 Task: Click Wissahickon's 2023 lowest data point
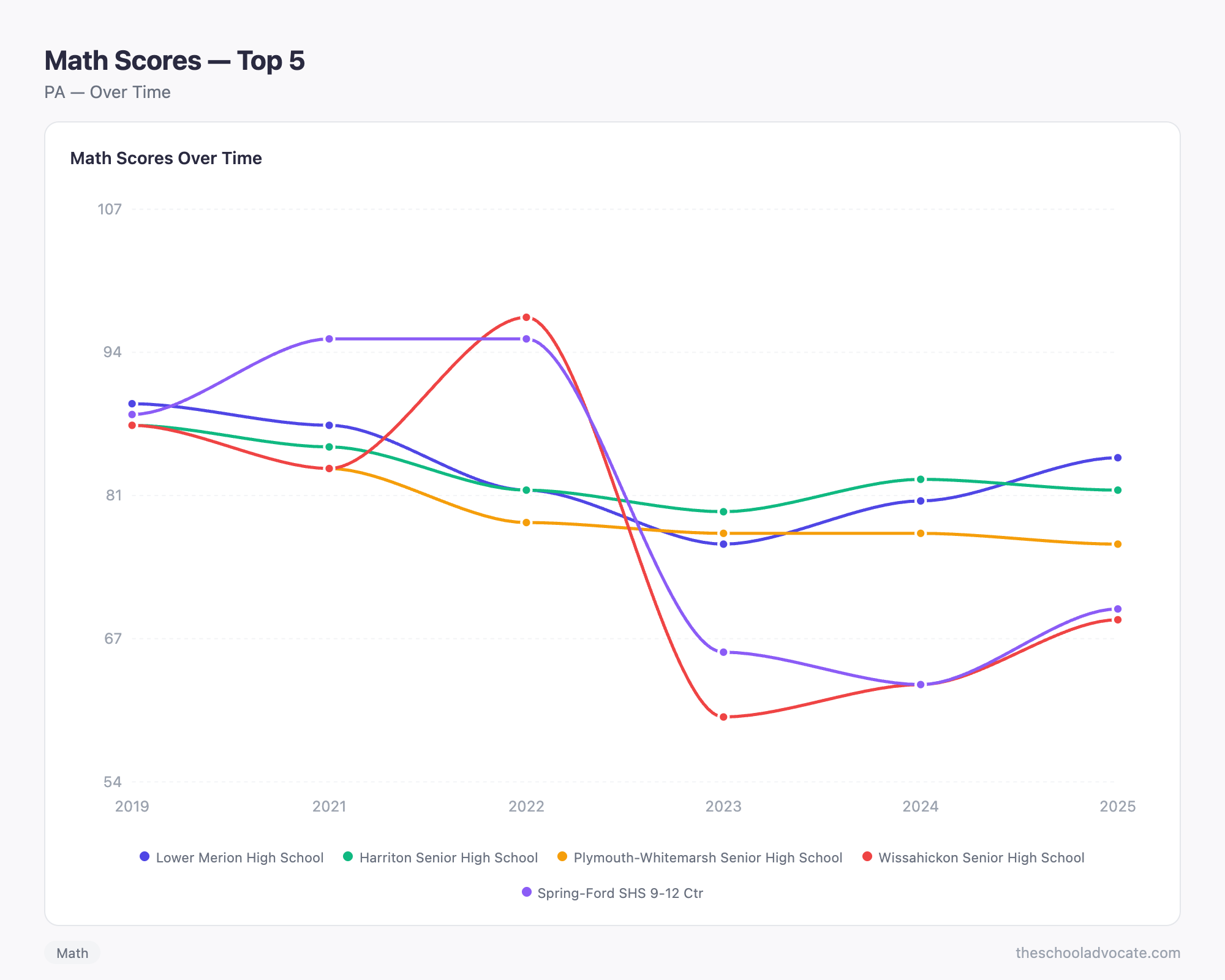click(723, 717)
